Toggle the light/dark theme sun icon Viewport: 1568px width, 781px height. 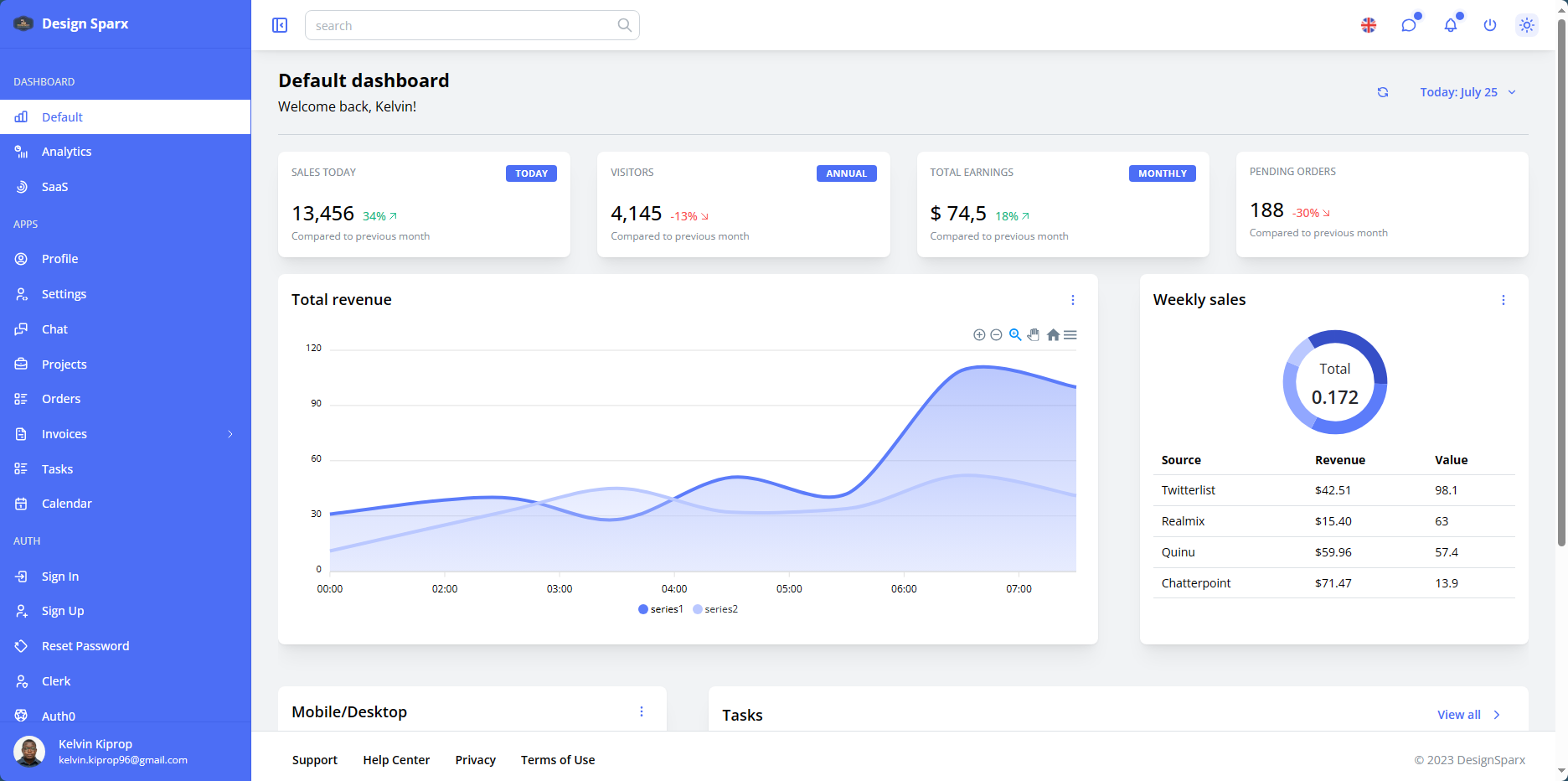point(1527,25)
